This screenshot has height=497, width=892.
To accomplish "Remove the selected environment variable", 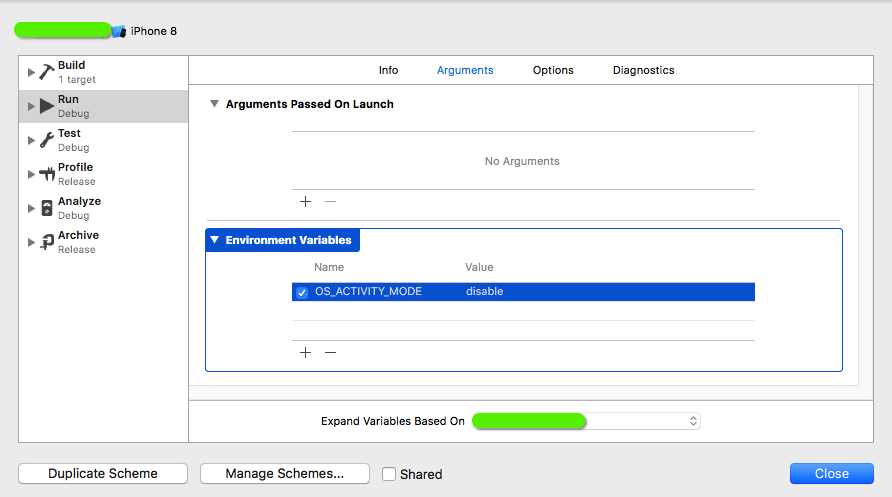I will (x=330, y=353).
